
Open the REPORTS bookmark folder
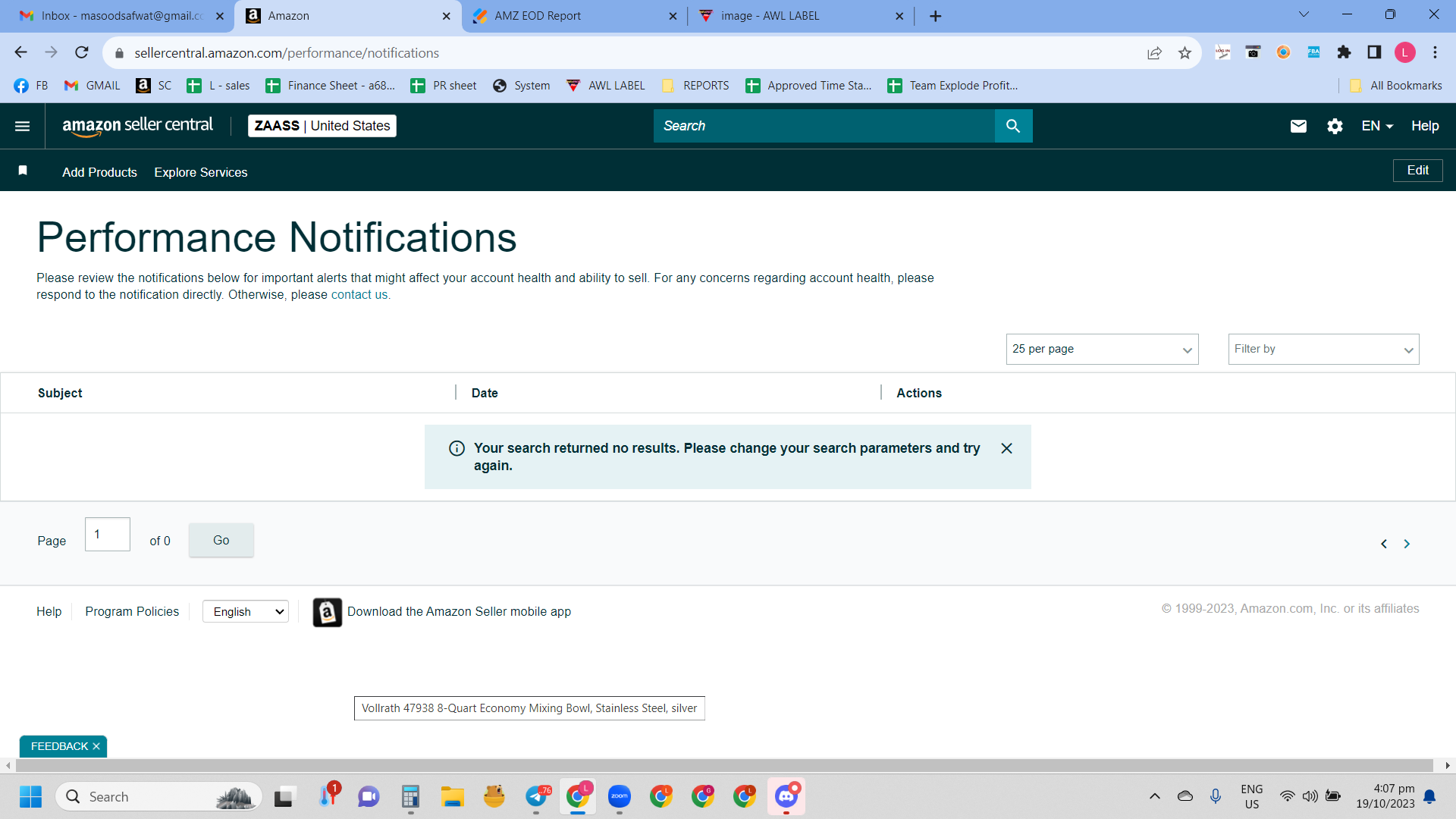click(695, 86)
